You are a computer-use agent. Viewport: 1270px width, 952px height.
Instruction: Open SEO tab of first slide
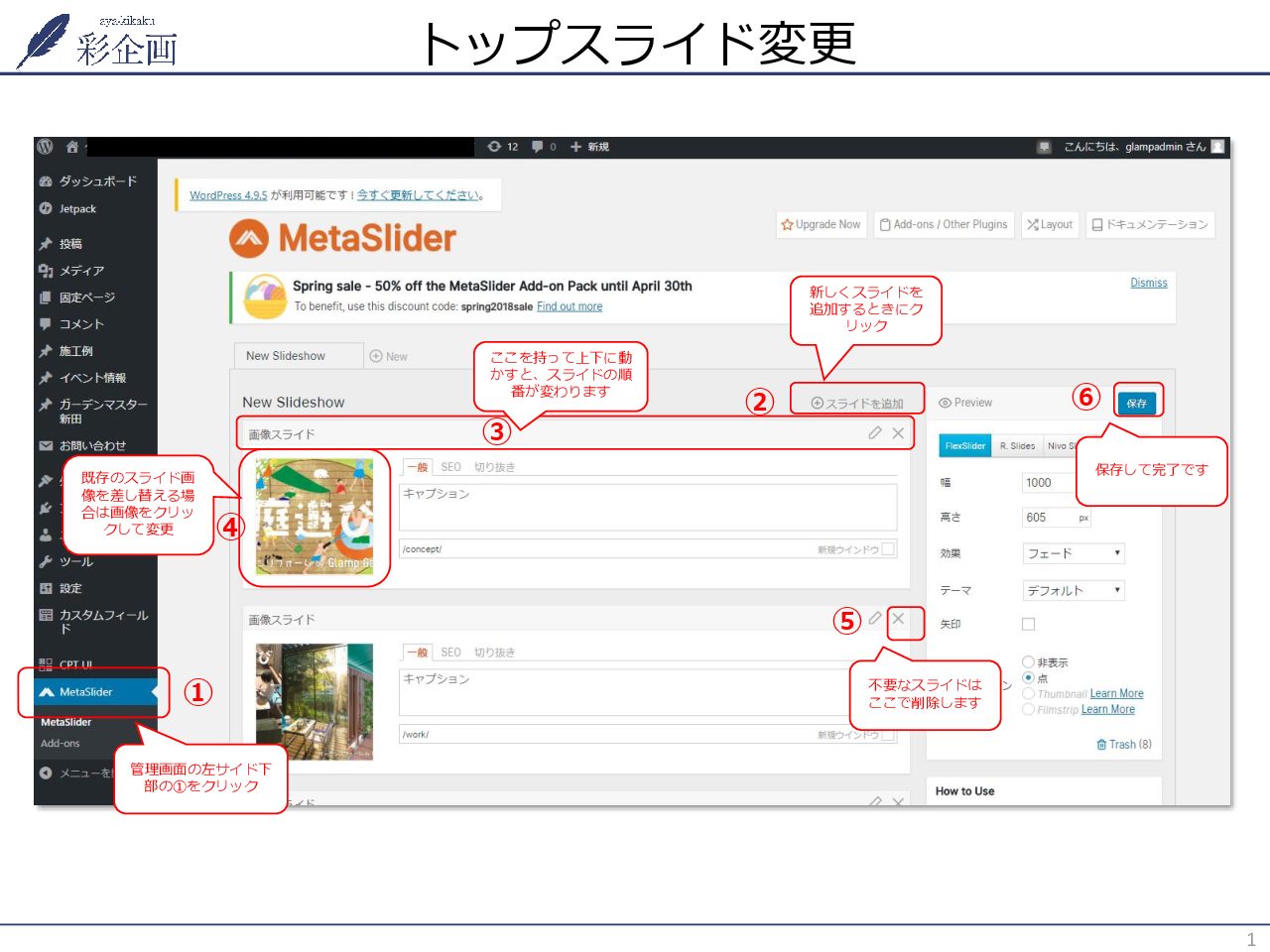pos(450,467)
